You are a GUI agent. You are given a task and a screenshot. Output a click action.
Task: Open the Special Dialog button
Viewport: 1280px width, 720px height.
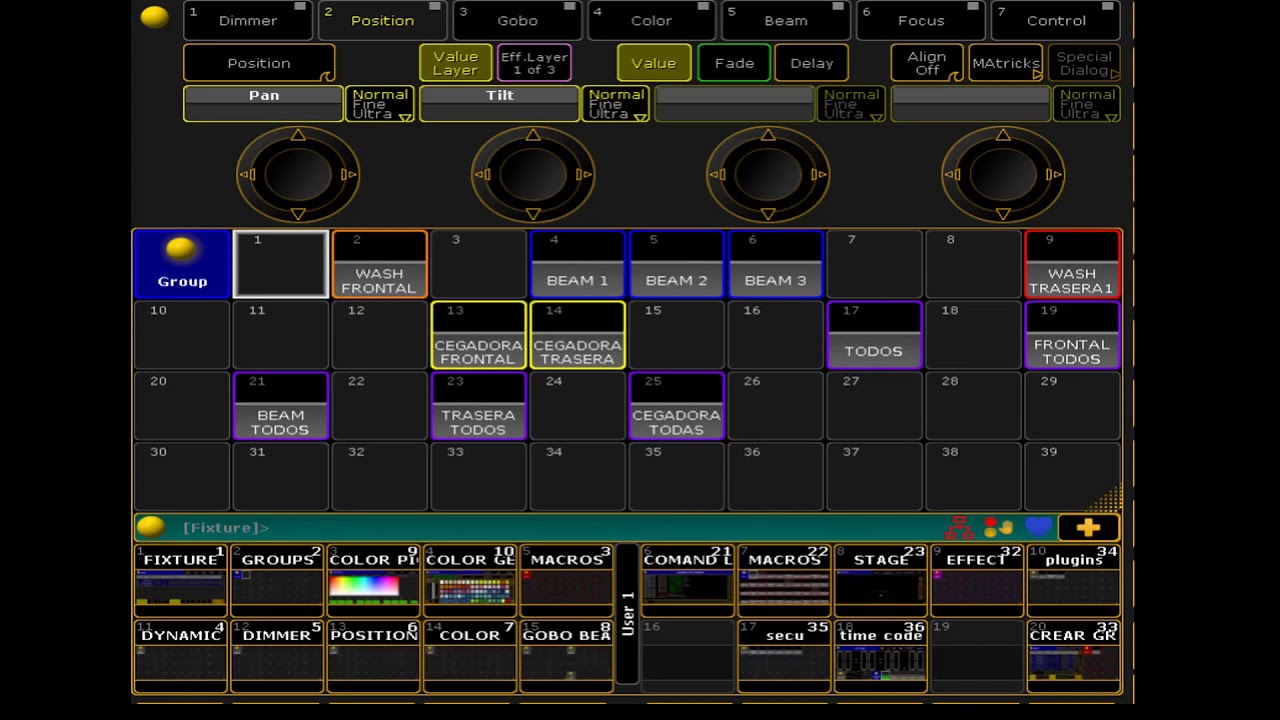click(x=1084, y=63)
